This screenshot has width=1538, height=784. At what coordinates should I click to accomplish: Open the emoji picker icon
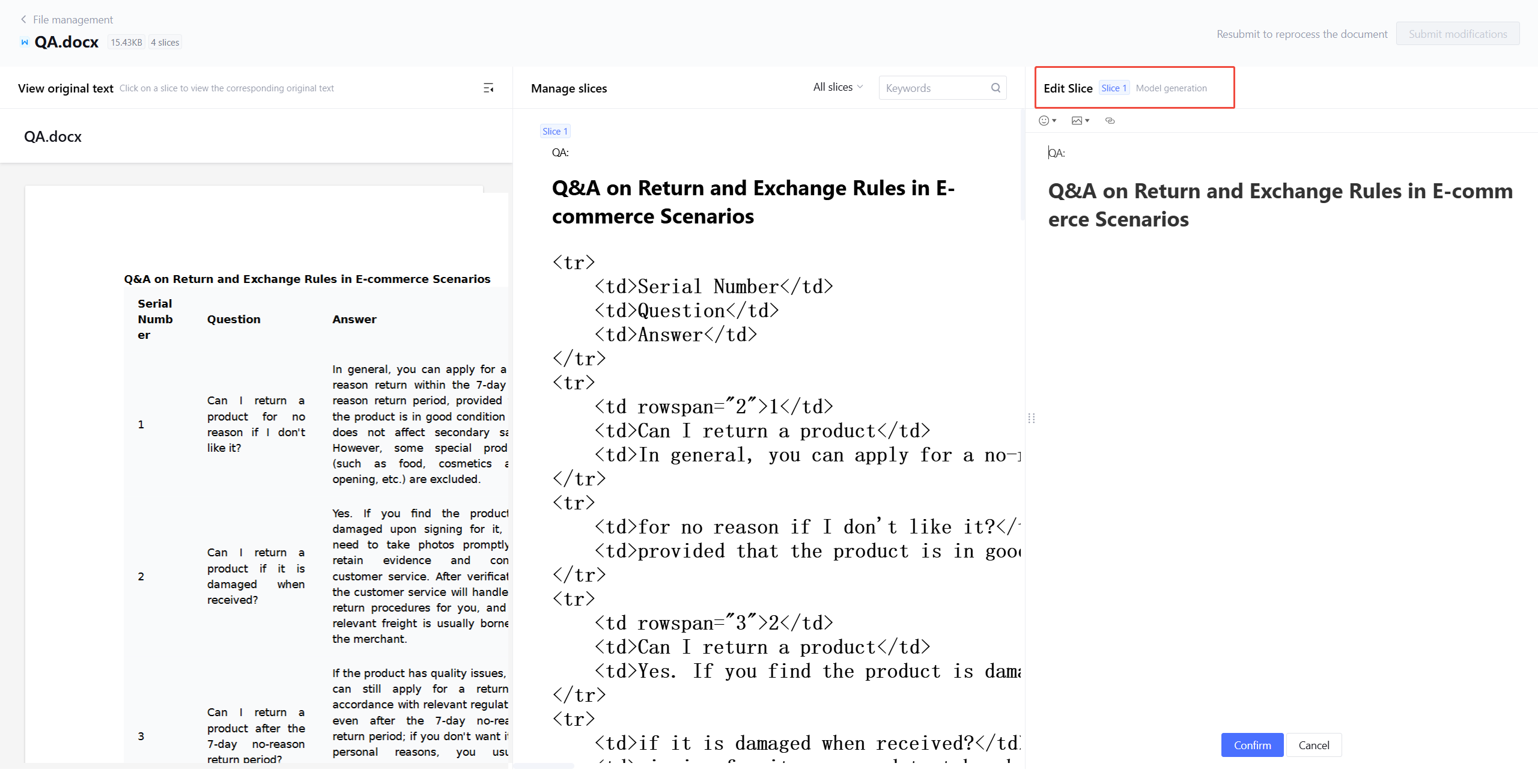(1044, 121)
